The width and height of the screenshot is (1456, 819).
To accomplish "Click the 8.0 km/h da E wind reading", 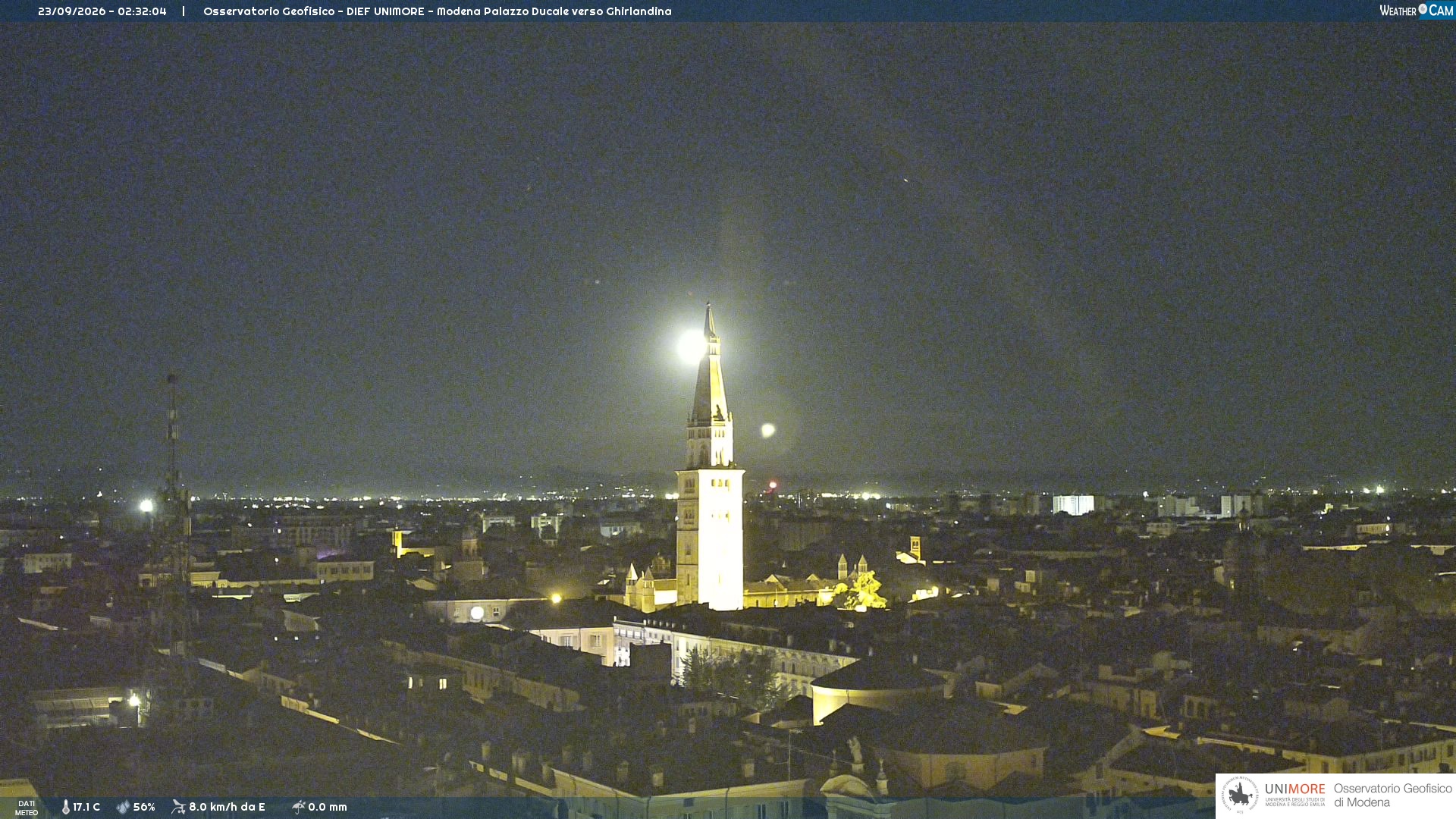I will click(x=227, y=807).
